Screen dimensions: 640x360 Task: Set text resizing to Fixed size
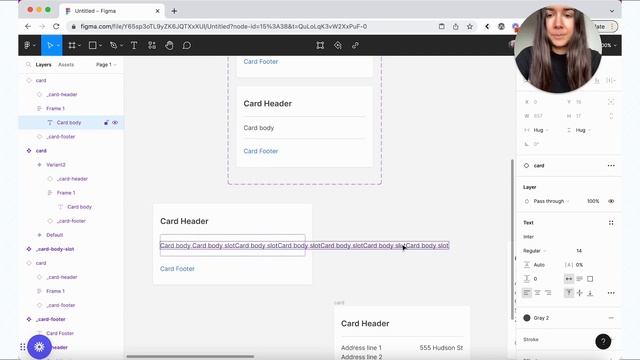coord(590,279)
